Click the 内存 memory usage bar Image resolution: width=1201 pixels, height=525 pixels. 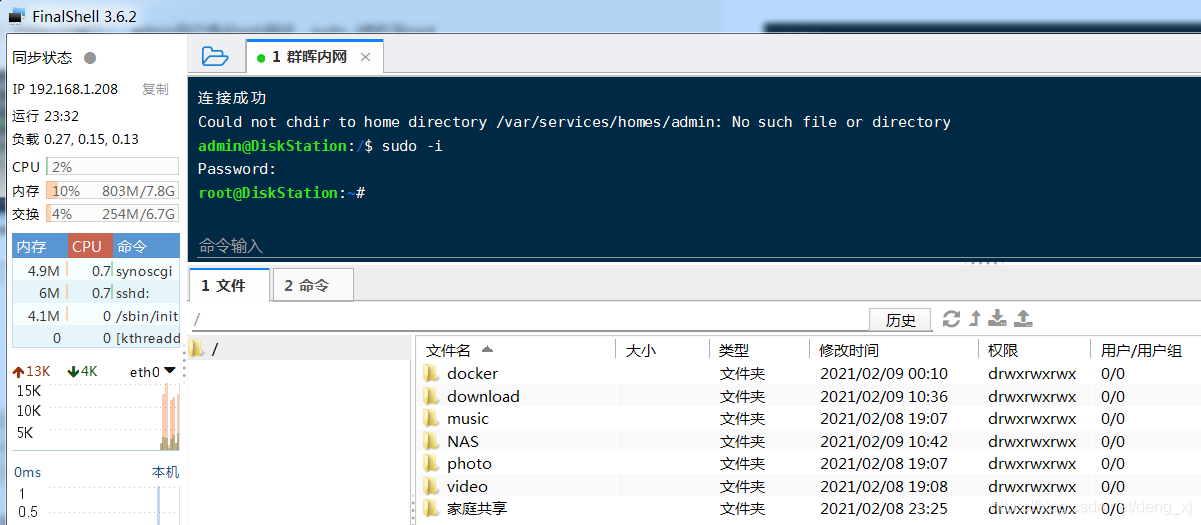[x=112, y=190]
